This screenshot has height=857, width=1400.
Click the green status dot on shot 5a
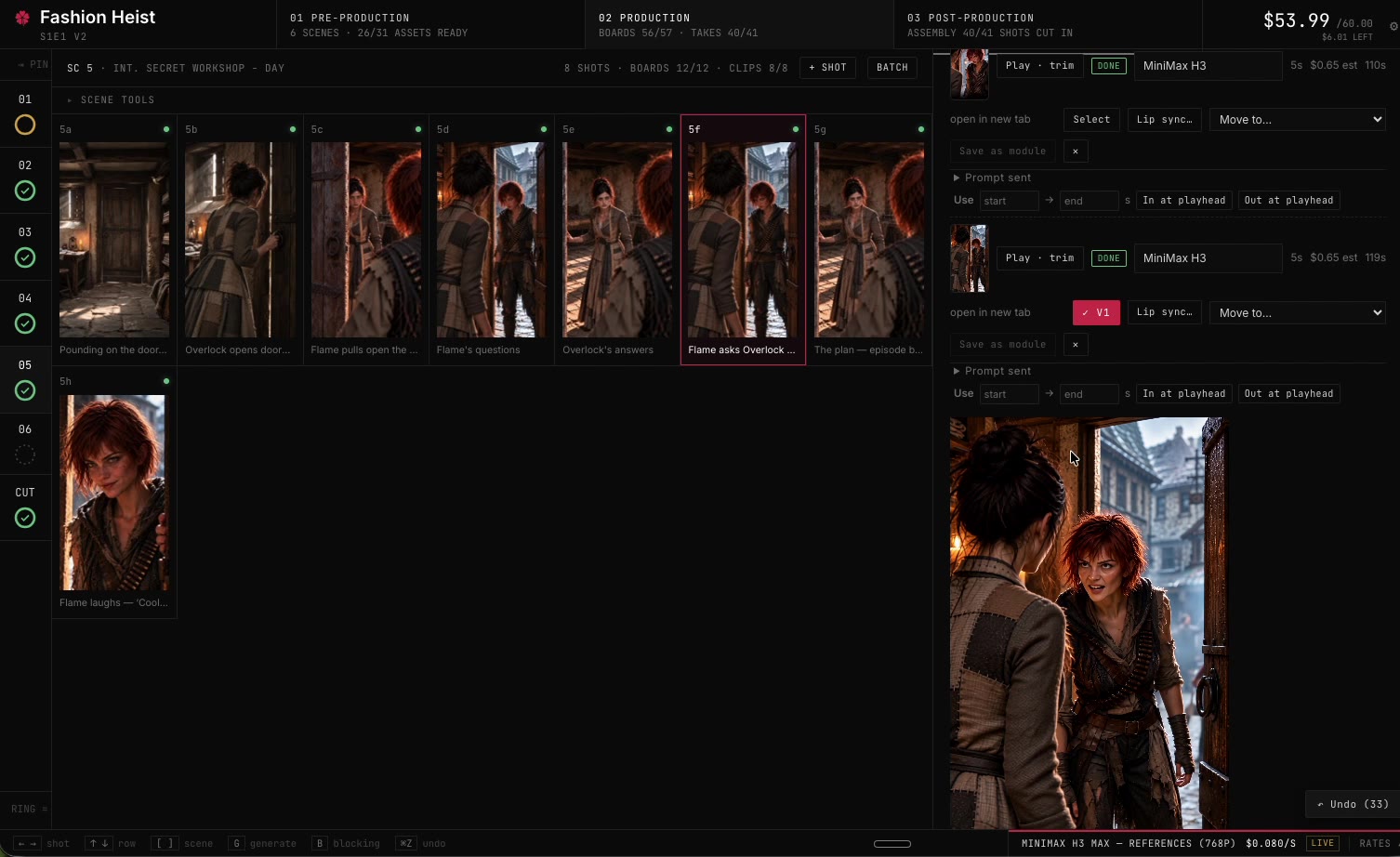(166, 129)
